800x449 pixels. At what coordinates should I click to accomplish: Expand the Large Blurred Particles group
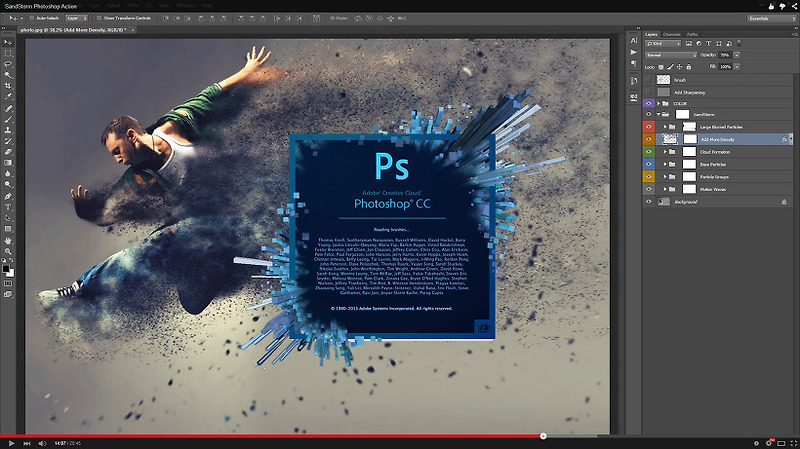pos(665,127)
